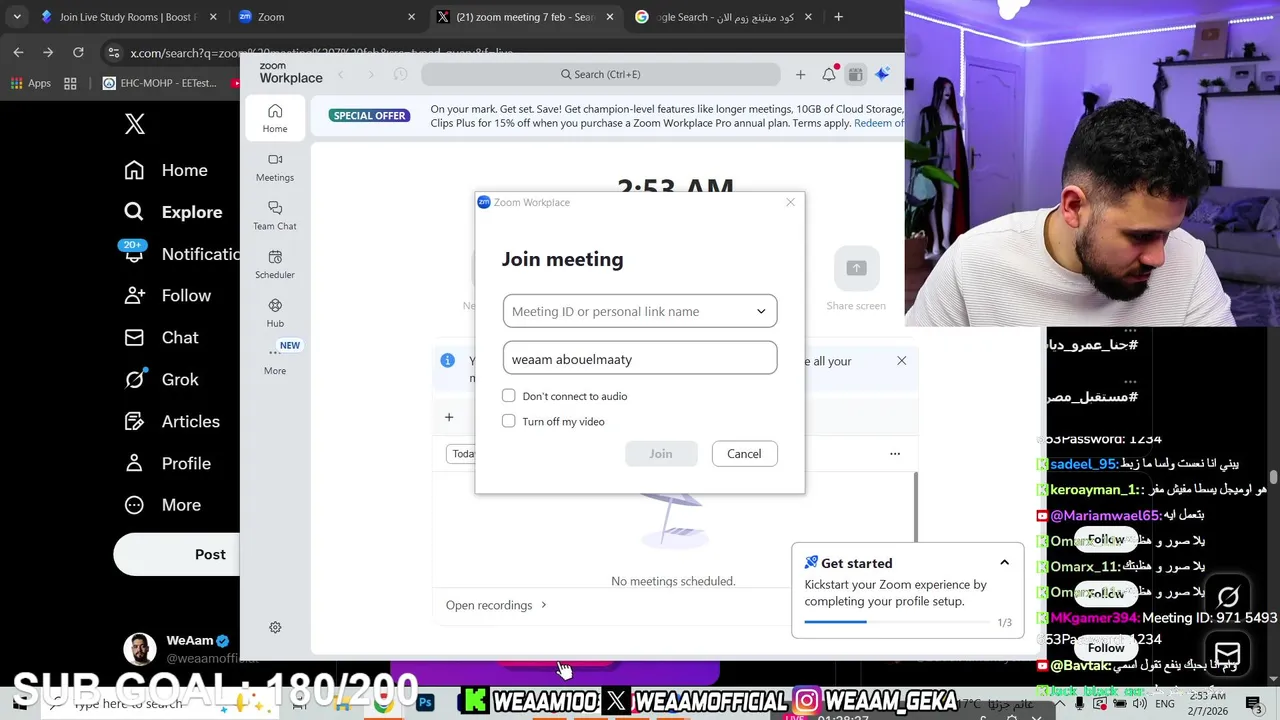Click the Share screen icon in Zoom
The image size is (1280, 720).
tap(856, 268)
